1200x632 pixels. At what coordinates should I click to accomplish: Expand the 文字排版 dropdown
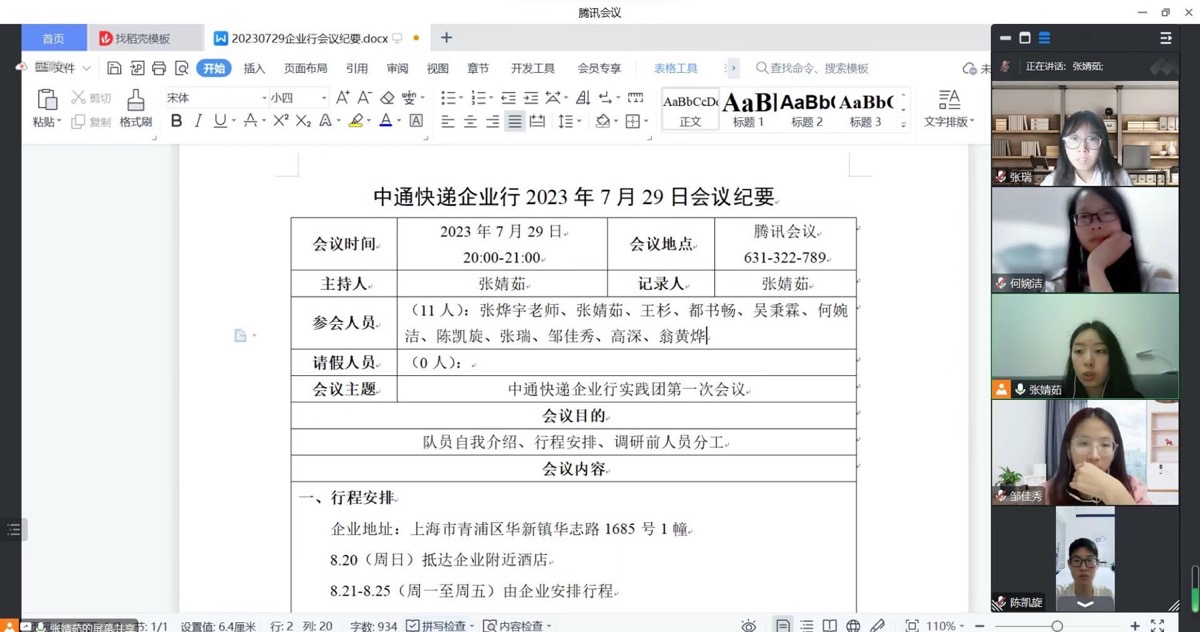click(948, 122)
